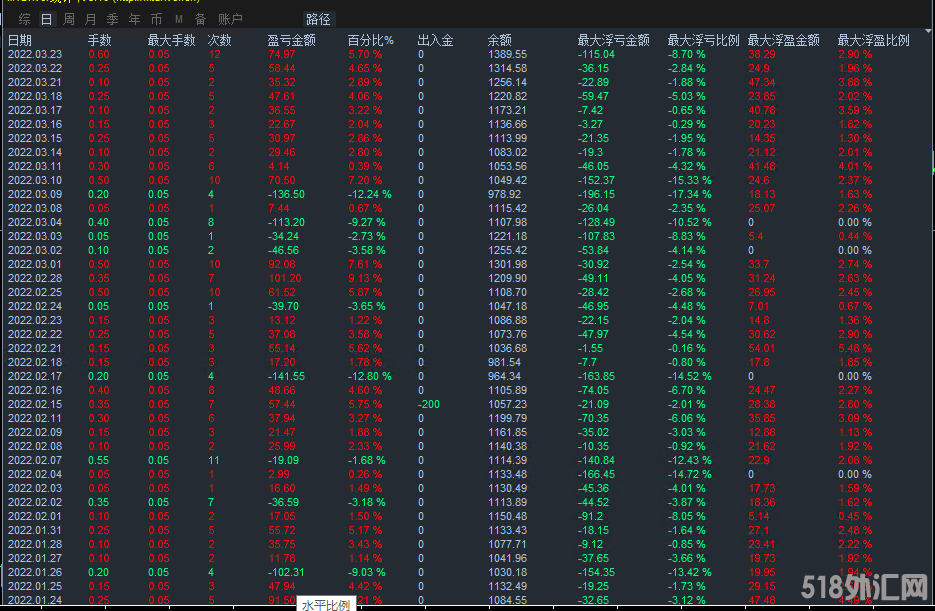Click the M tab
Viewport: 935px width, 611px height.
178,19
